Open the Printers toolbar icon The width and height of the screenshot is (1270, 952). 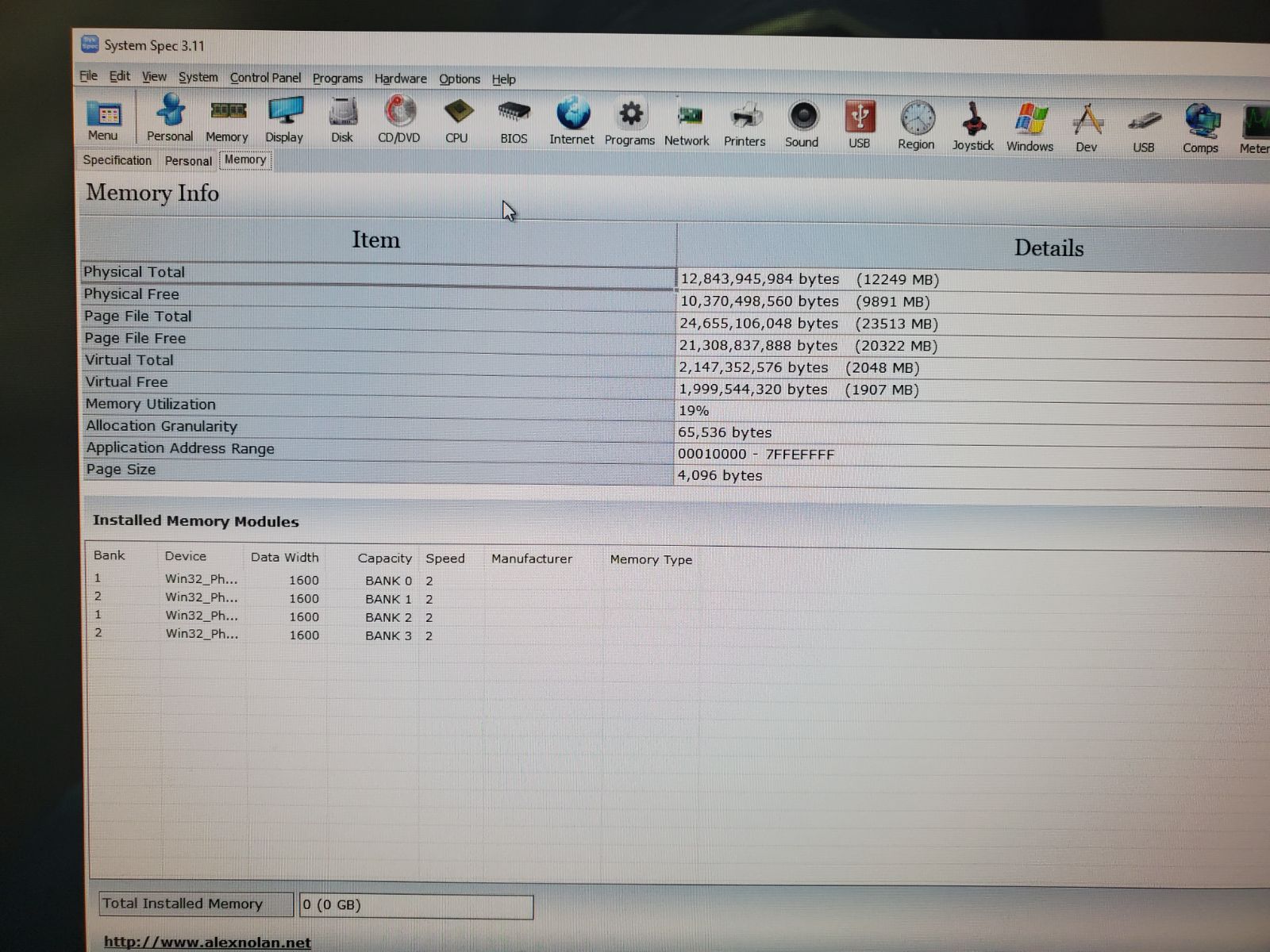[745, 125]
